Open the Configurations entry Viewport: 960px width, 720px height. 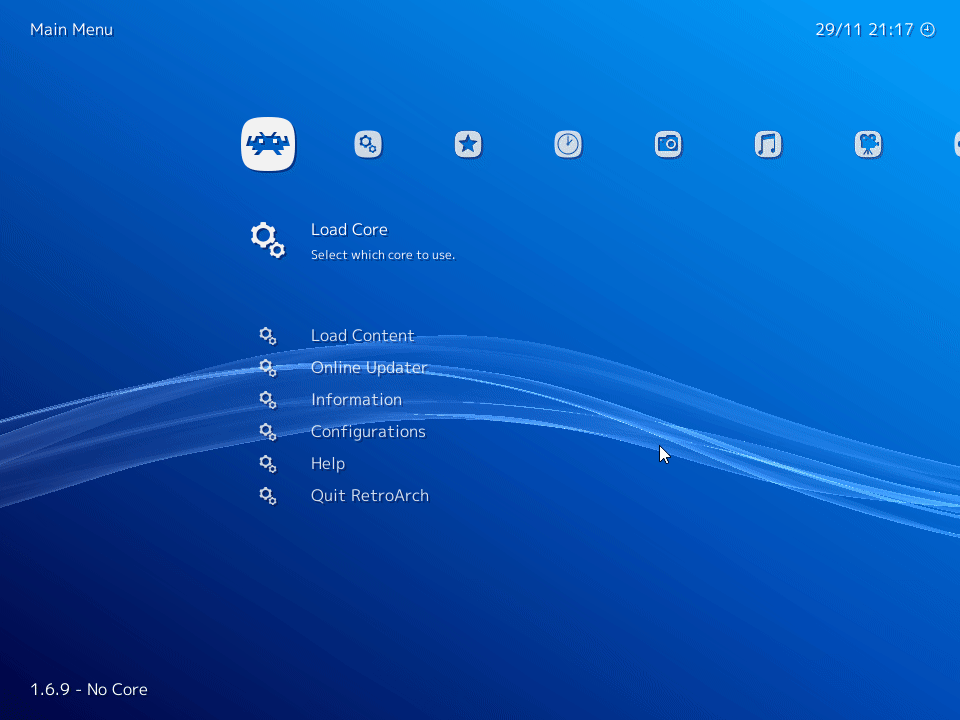click(x=368, y=432)
